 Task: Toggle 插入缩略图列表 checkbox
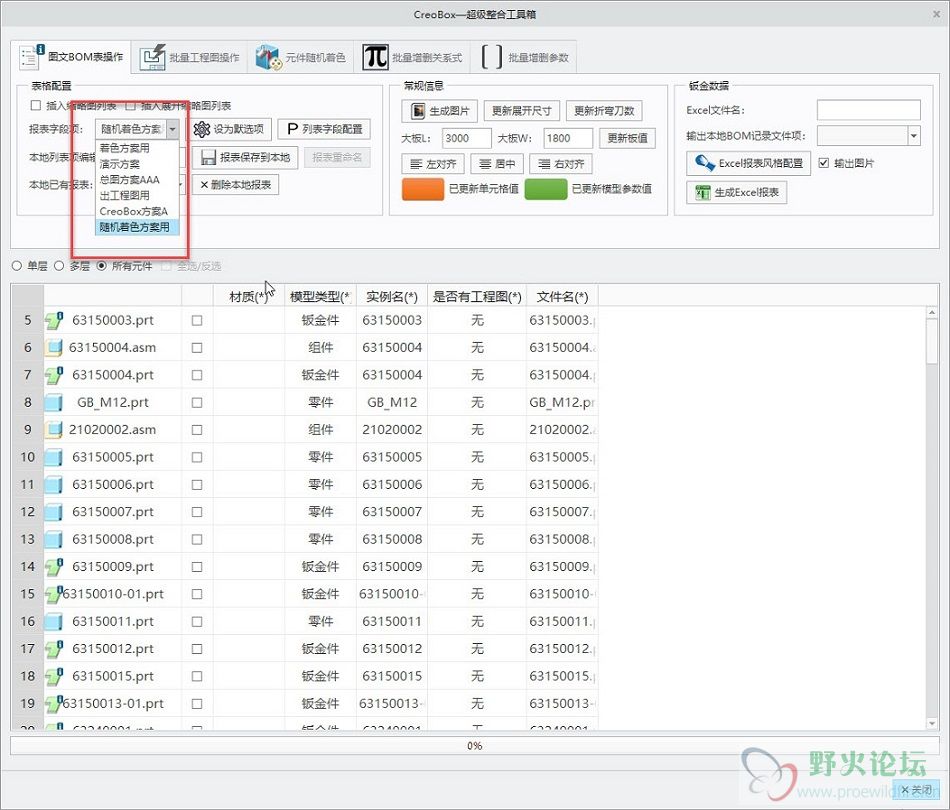36,105
